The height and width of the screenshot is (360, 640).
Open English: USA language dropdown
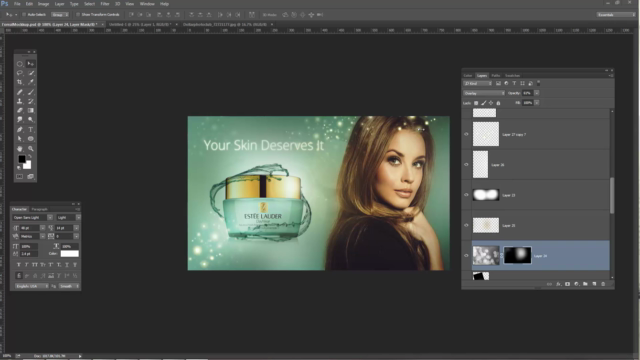[31, 286]
